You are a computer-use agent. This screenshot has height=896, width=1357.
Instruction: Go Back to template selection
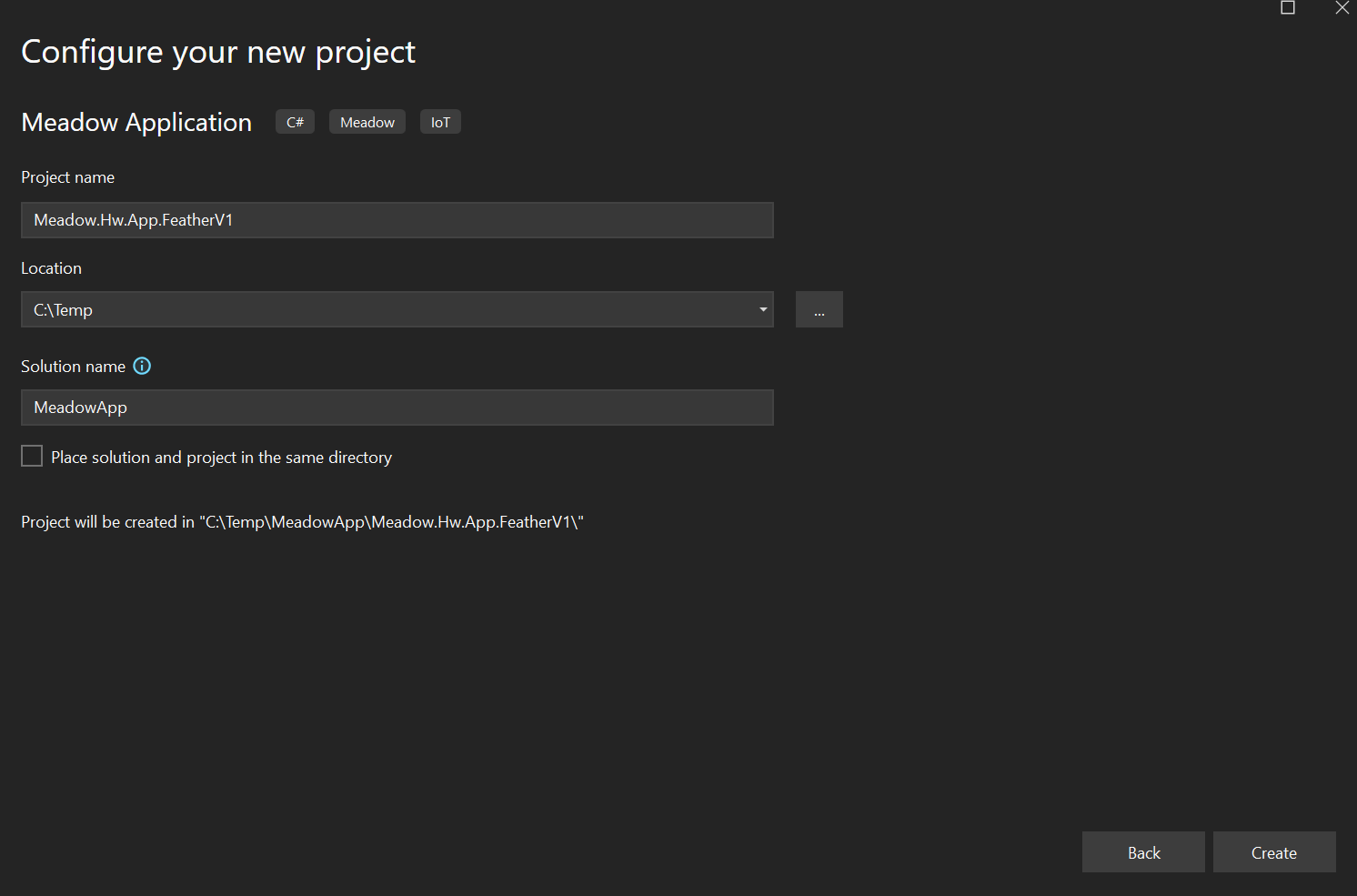[x=1143, y=852]
